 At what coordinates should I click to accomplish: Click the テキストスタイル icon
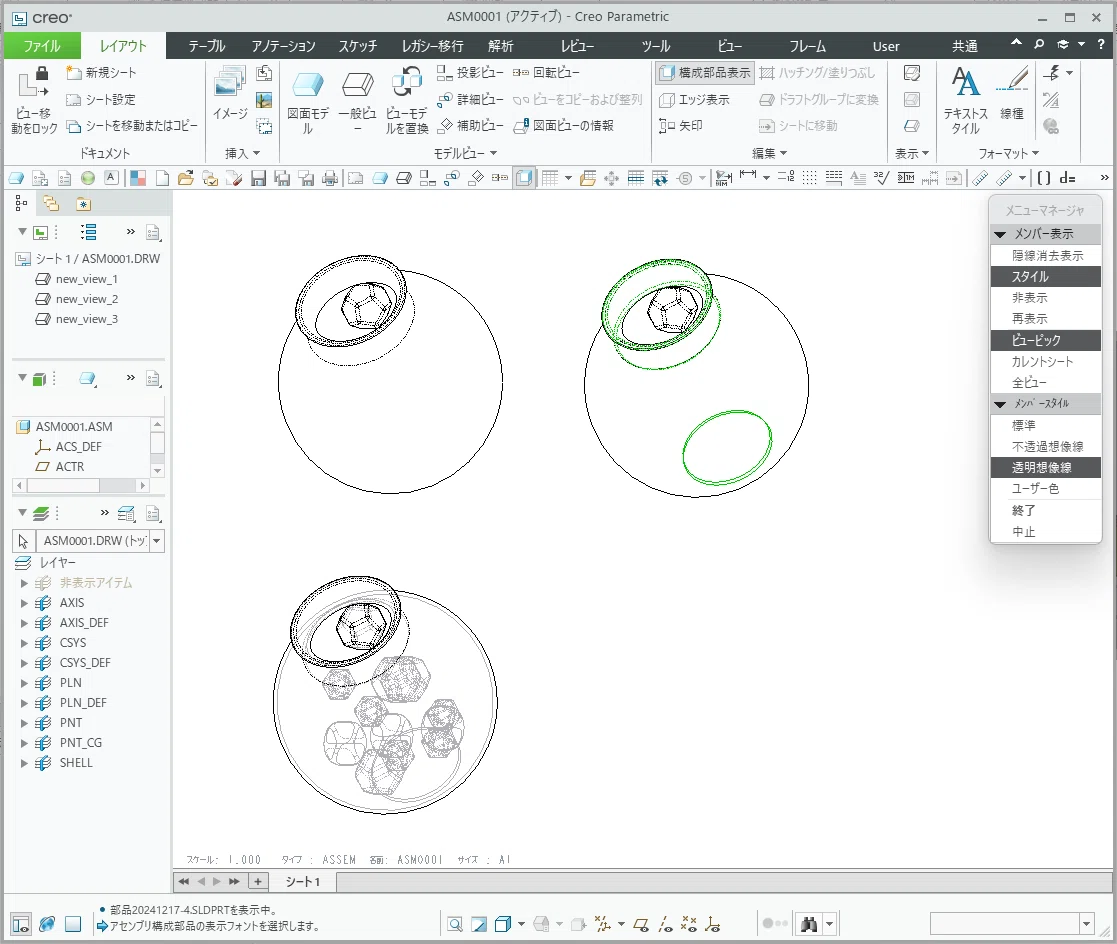point(965,83)
